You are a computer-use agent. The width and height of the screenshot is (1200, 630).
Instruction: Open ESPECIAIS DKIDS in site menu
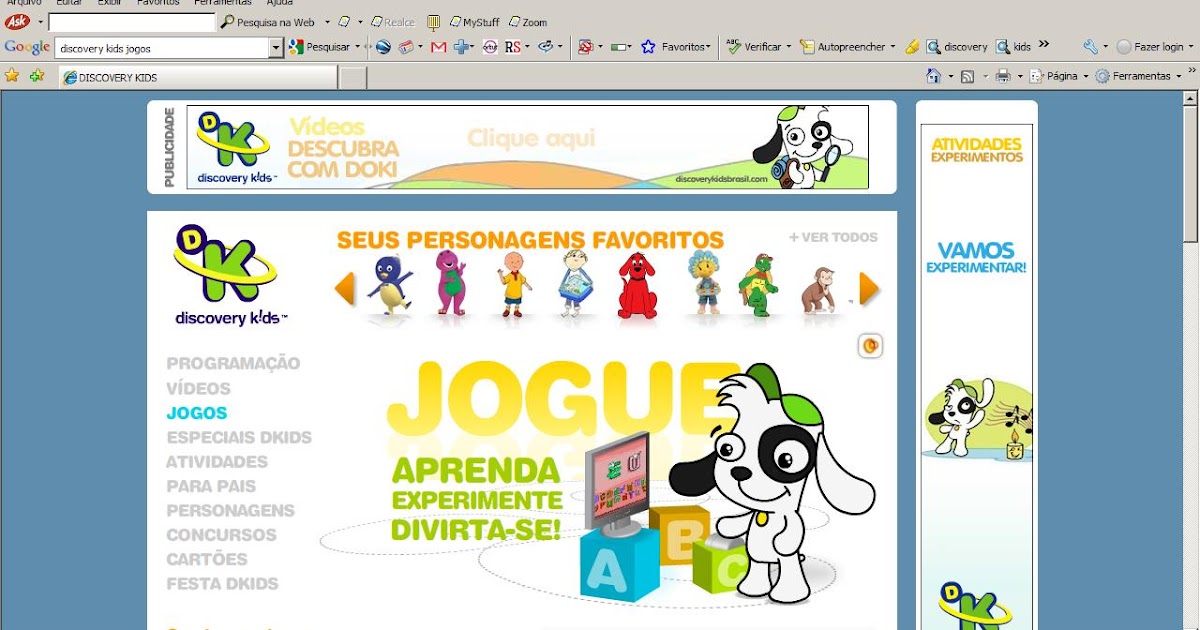[x=239, y=437]
